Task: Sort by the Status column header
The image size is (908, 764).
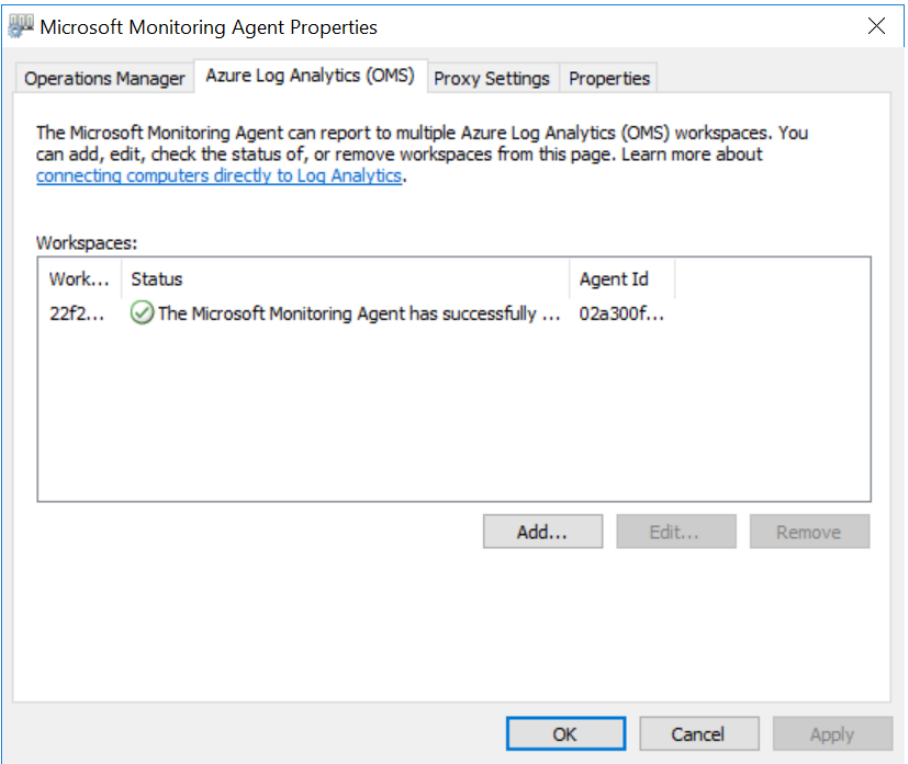Action: [x=346, y=279]
